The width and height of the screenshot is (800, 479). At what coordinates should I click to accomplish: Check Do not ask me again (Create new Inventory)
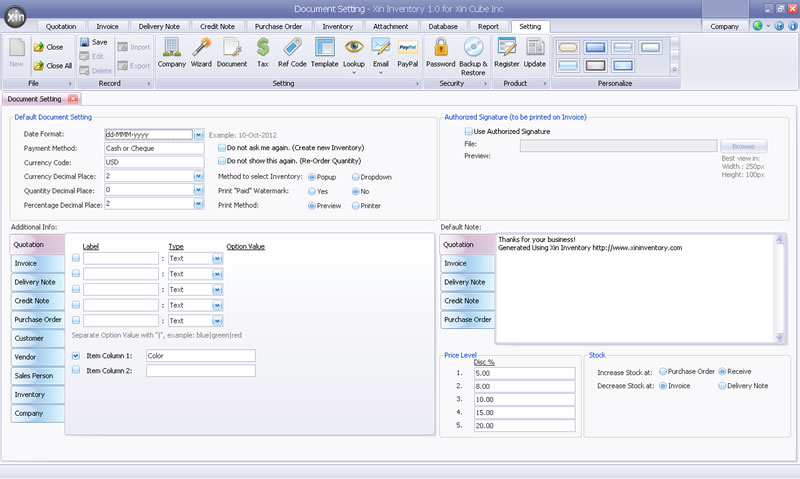click(221, 148)
